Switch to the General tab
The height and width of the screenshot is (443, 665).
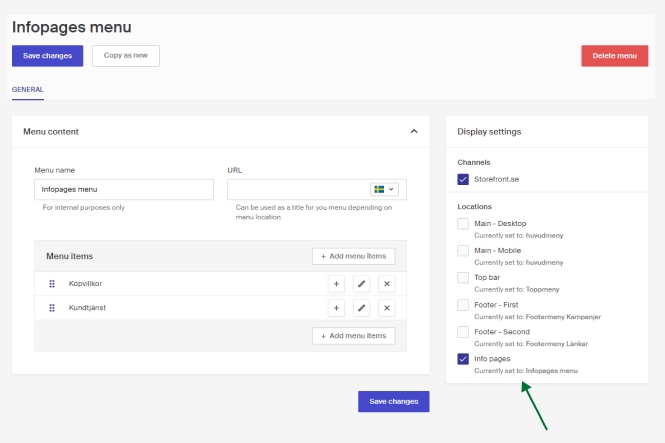(28, 89)
